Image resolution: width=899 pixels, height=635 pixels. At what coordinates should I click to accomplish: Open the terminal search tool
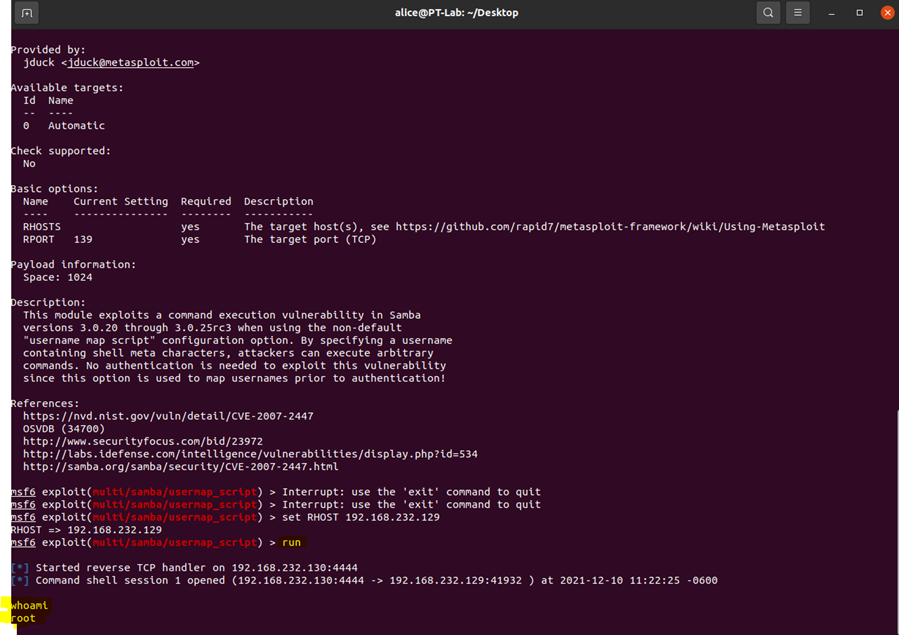coord(768,13)
